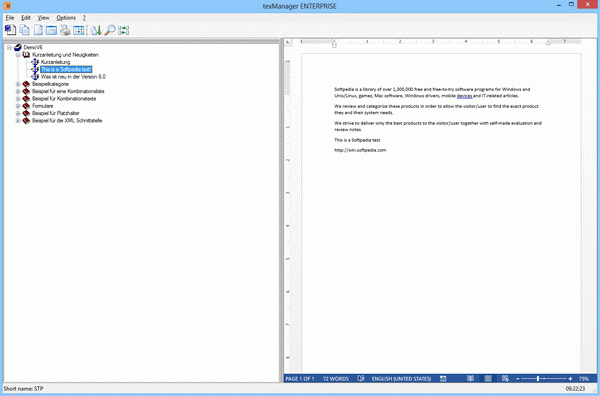The width and height of the screenshot is (600, 396).
Task: Click the colored grid window toolbar icon
Action: pos(78,30)
